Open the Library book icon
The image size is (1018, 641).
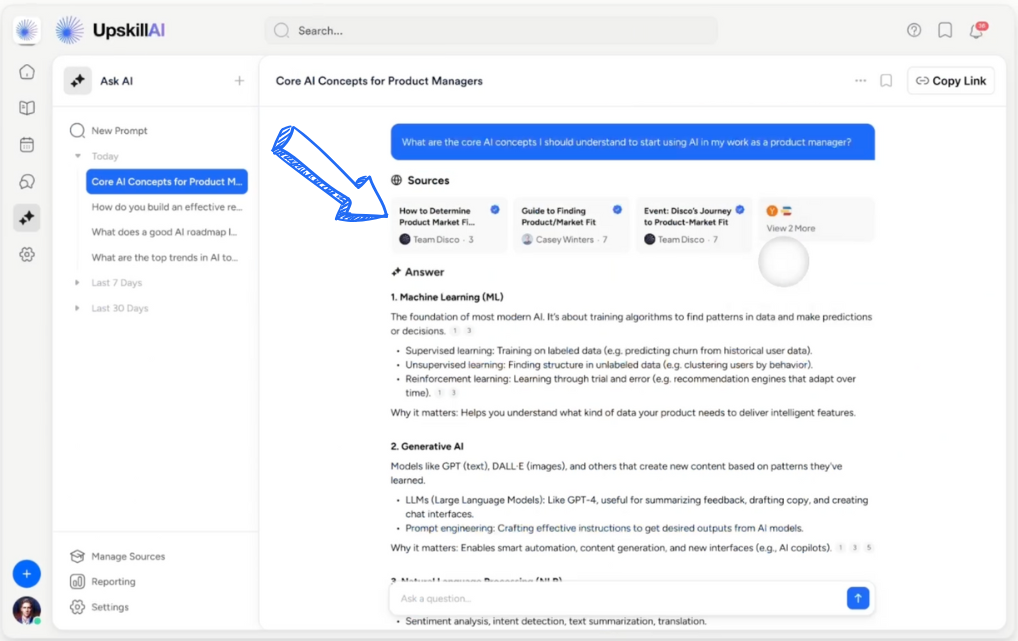(x=27, y=107)
